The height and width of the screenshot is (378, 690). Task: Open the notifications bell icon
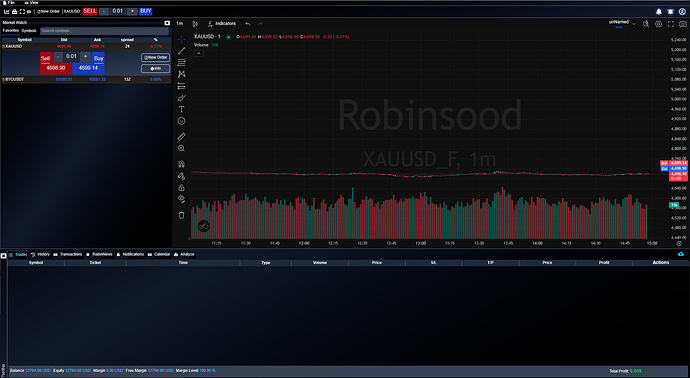(659, 12)
